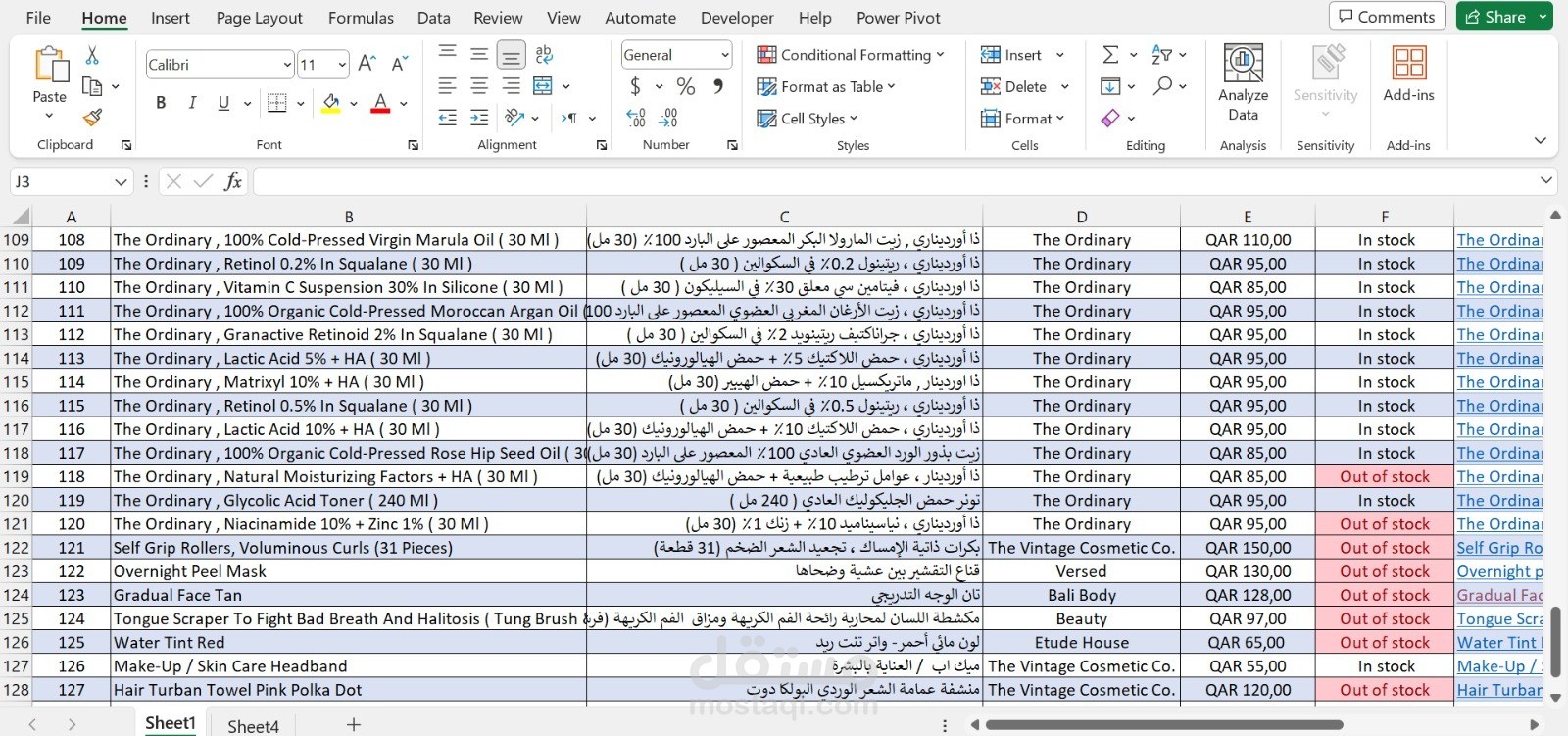Toggle Center horizontal alignment
This screenshot has width=1568, height=736.
tap(479, 86)
